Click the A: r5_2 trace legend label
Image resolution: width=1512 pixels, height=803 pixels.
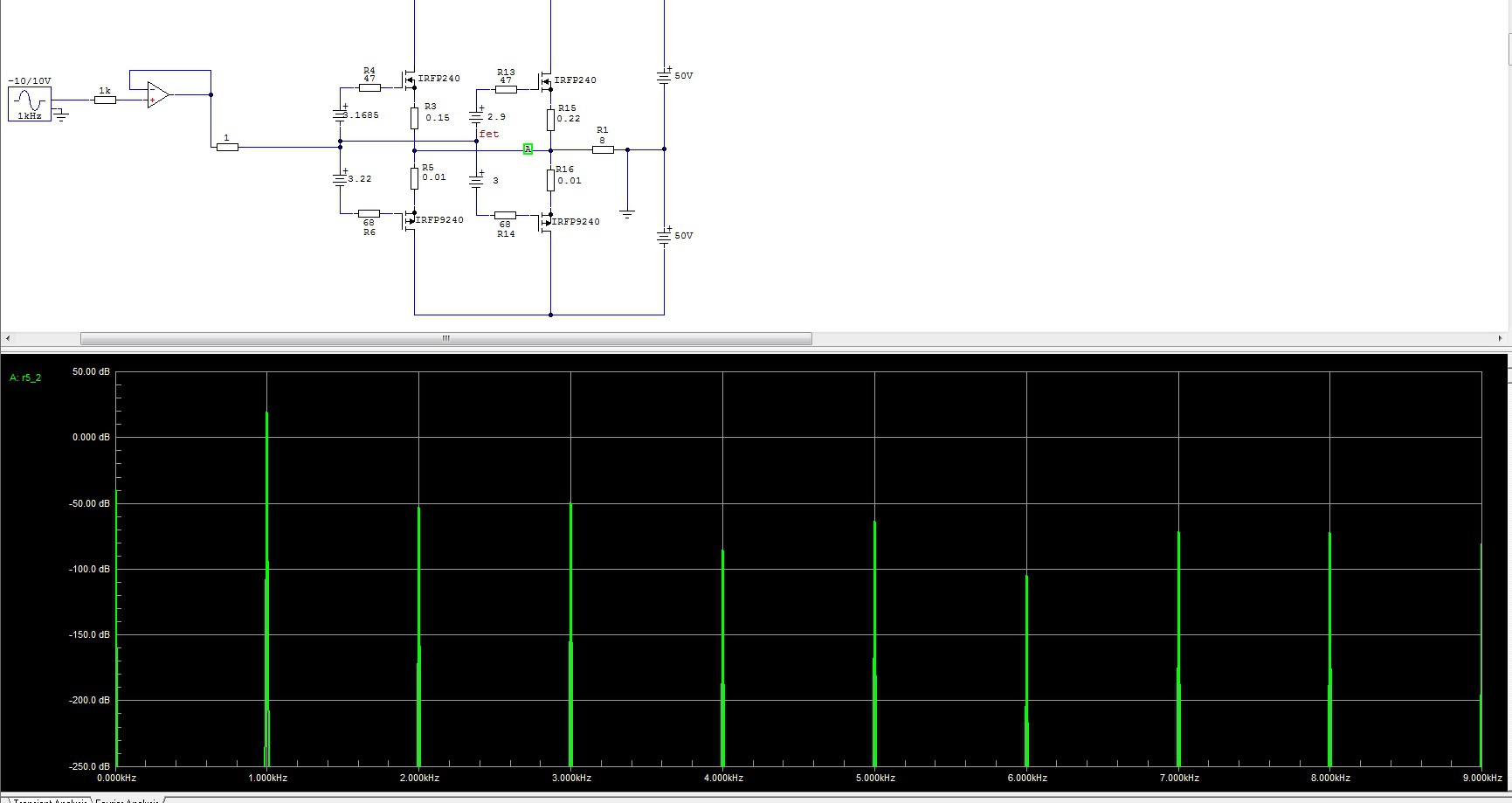pos(25,377)
